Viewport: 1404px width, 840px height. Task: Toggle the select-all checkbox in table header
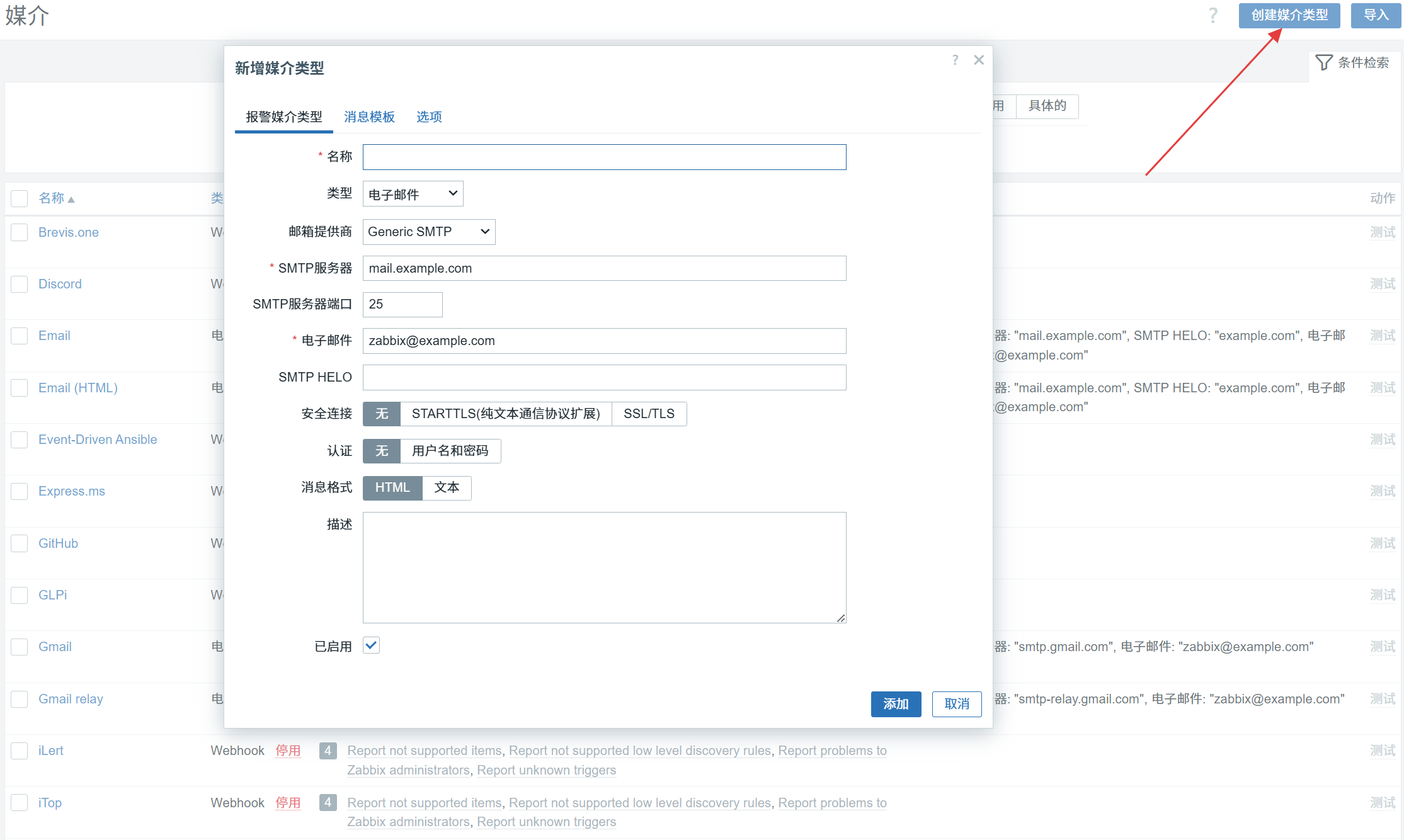pyautogui.click(x=20, y=198)
